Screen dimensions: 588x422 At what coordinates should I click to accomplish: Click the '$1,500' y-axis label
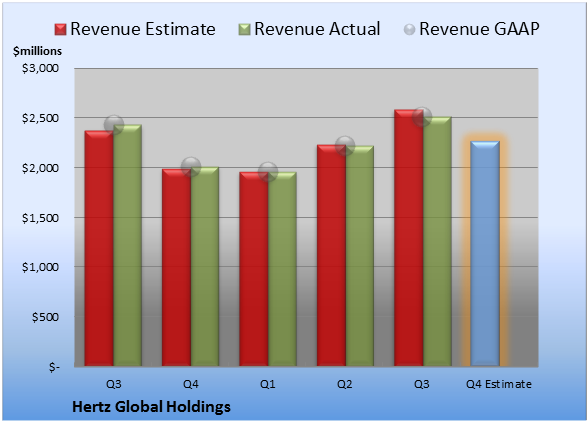pyautogui.click(x=40, y=218)
